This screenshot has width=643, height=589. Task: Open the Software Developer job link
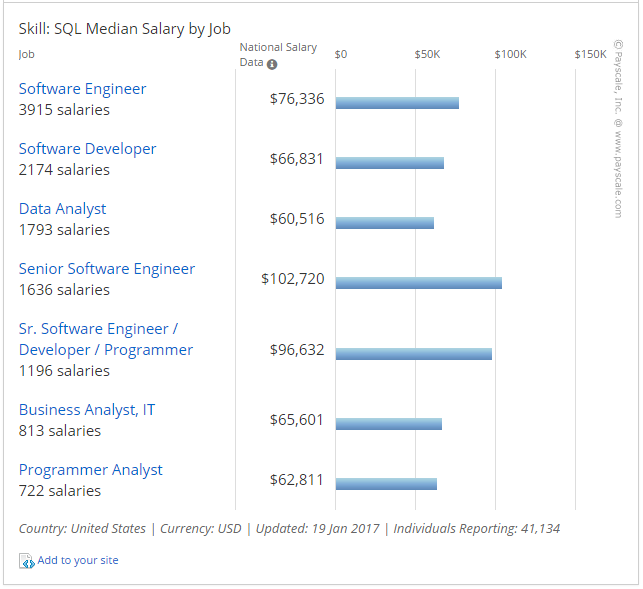[x=87, y=149]
